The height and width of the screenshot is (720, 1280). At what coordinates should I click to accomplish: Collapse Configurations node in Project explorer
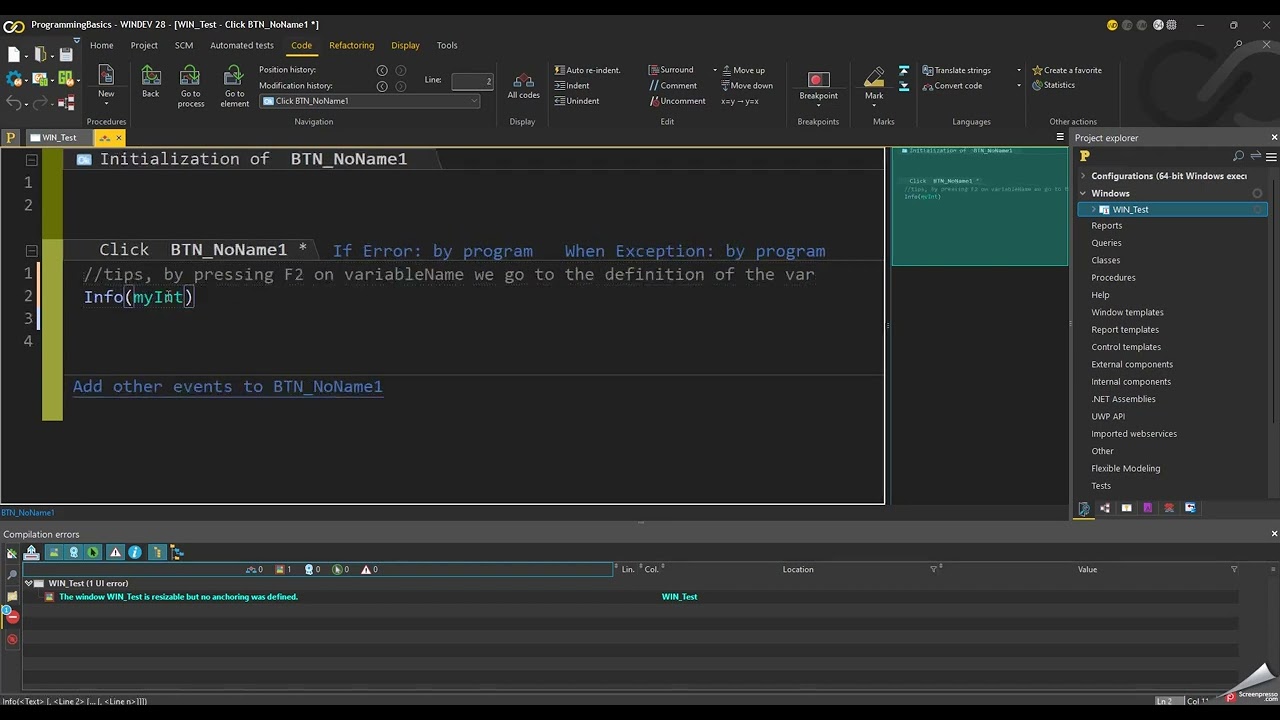[1082, 176]
